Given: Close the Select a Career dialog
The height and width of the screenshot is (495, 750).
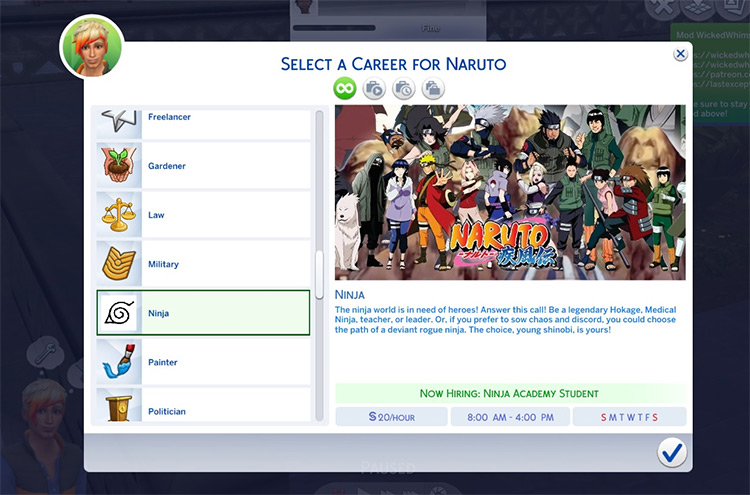Looking at the screenshot, I should pos(680,54).
